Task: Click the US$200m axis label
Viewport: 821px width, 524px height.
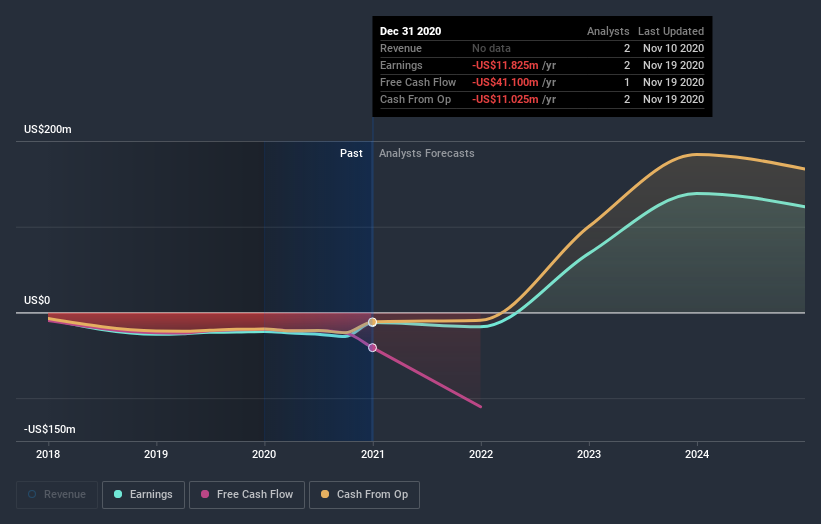Action: pos(48,129)
